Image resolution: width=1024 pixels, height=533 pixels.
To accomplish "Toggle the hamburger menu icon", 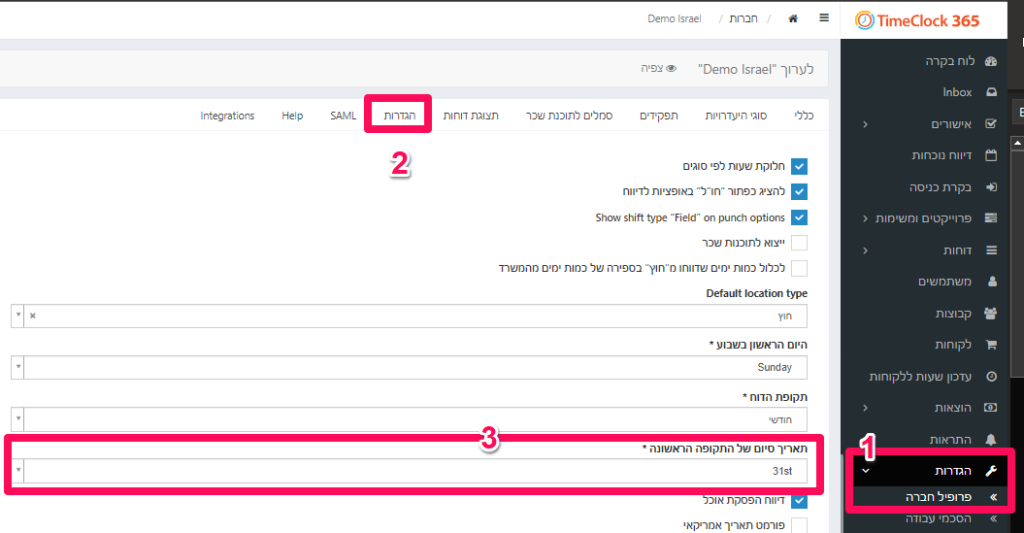I will tap(824, 18).
